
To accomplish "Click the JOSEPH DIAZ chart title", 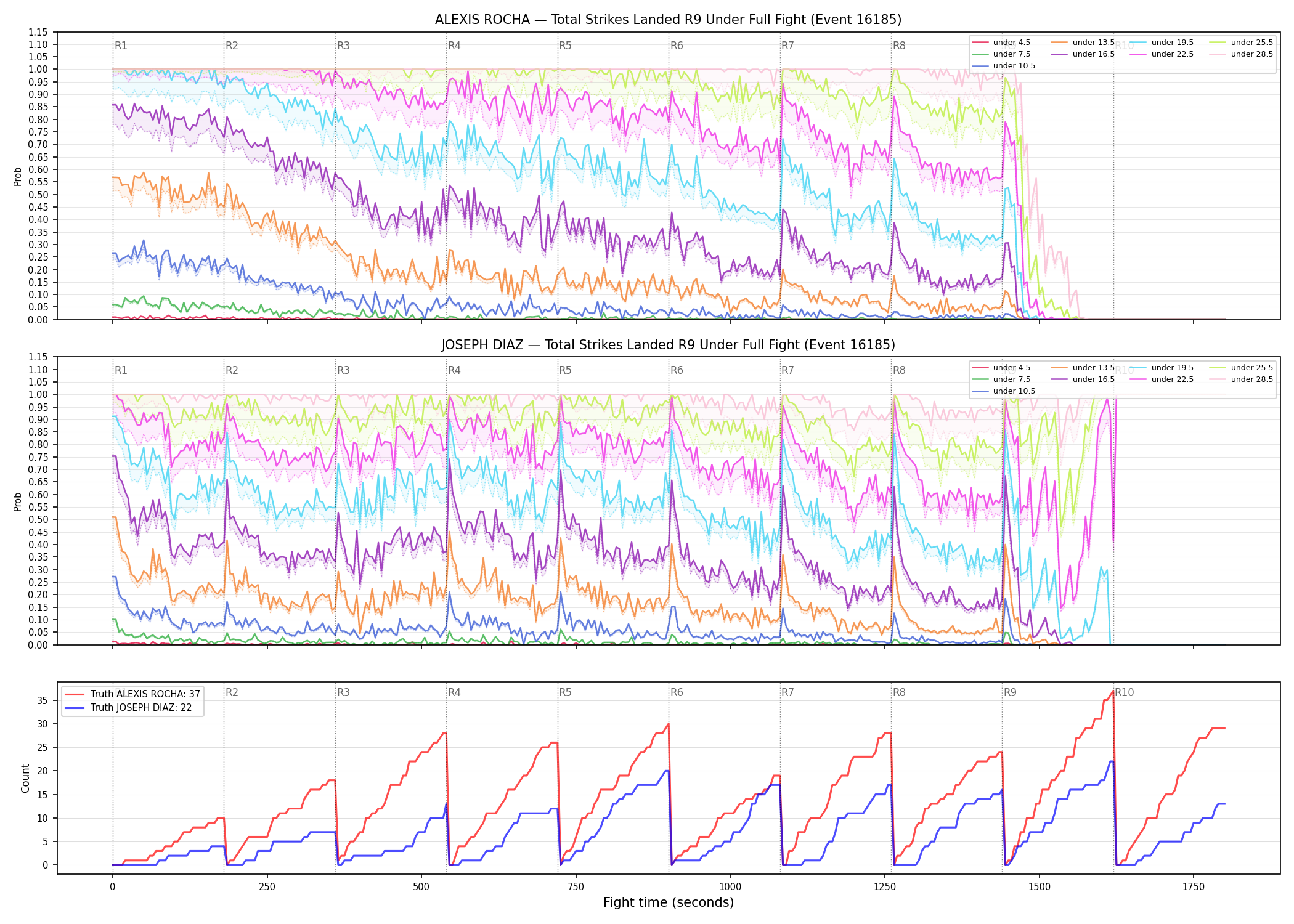I will [x=668, y=345].
